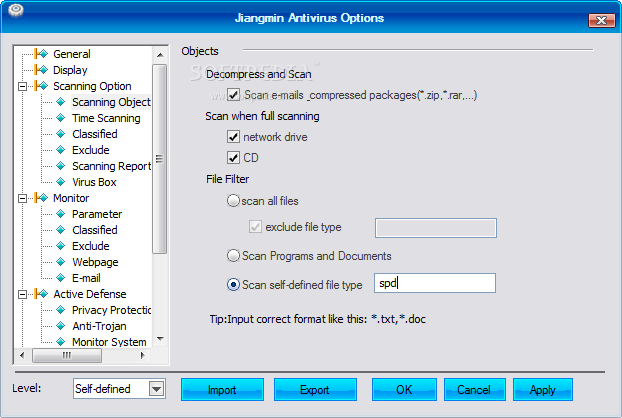The width and height of the screenshot is (622, 418).
Task: Click the Monitor category icon
Action: coord(41,197)
